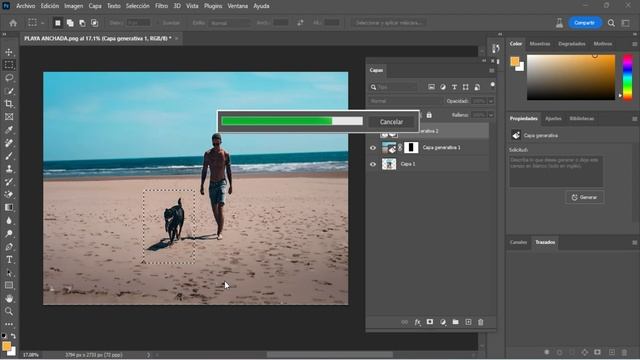Select the Spot Healing Brush tool
This screenshot has height=360, width=640.
(x=9, y=143)
